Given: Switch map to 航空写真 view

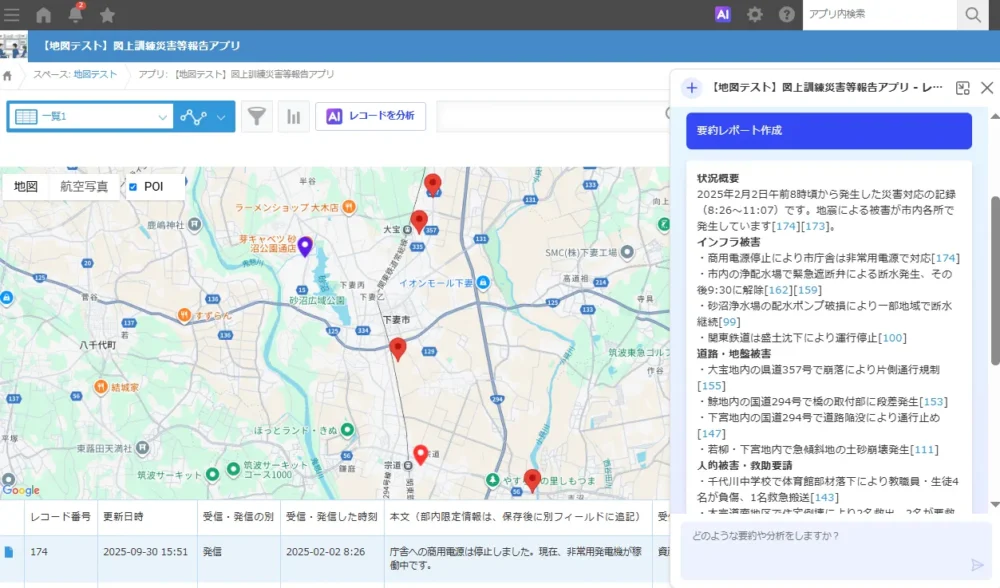Looking at the screenshot, I should click(84, 187).
